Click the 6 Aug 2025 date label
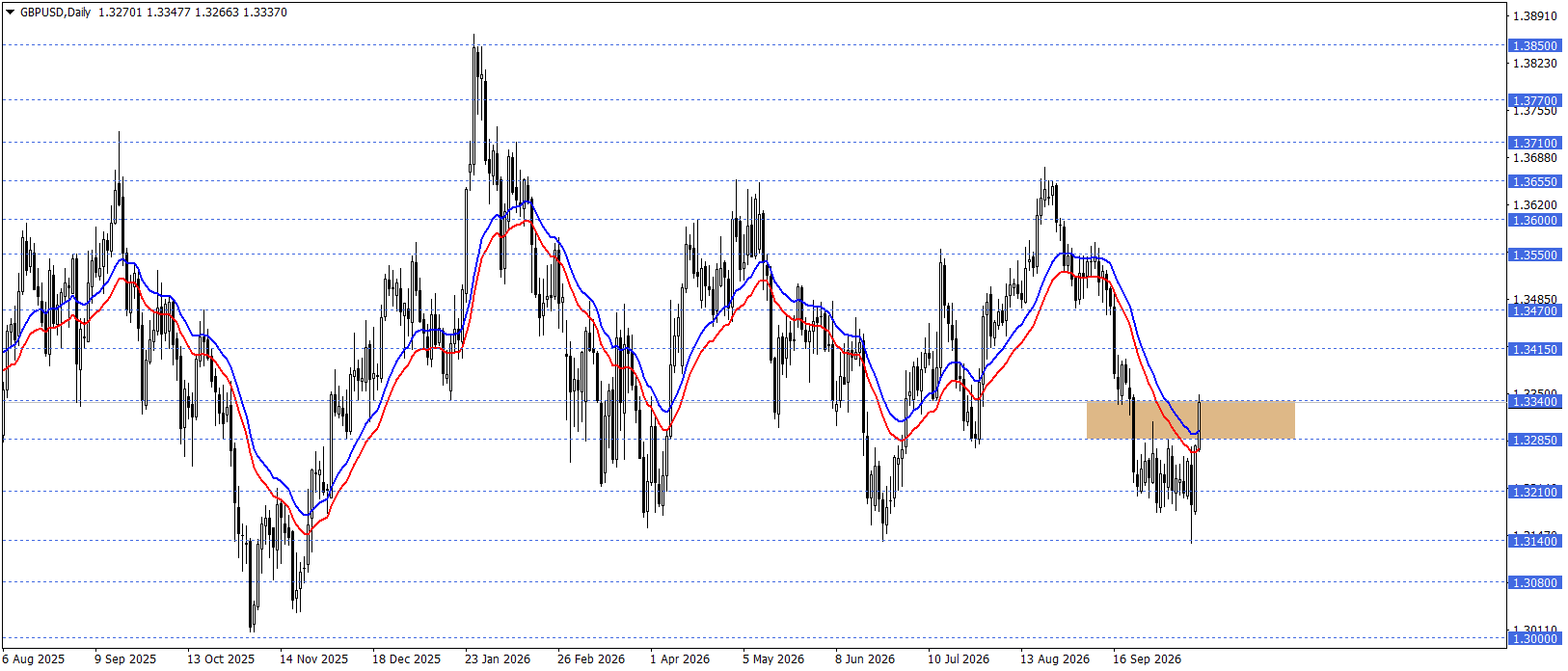This screenshot has height=671, width=1568. [34, 659]
